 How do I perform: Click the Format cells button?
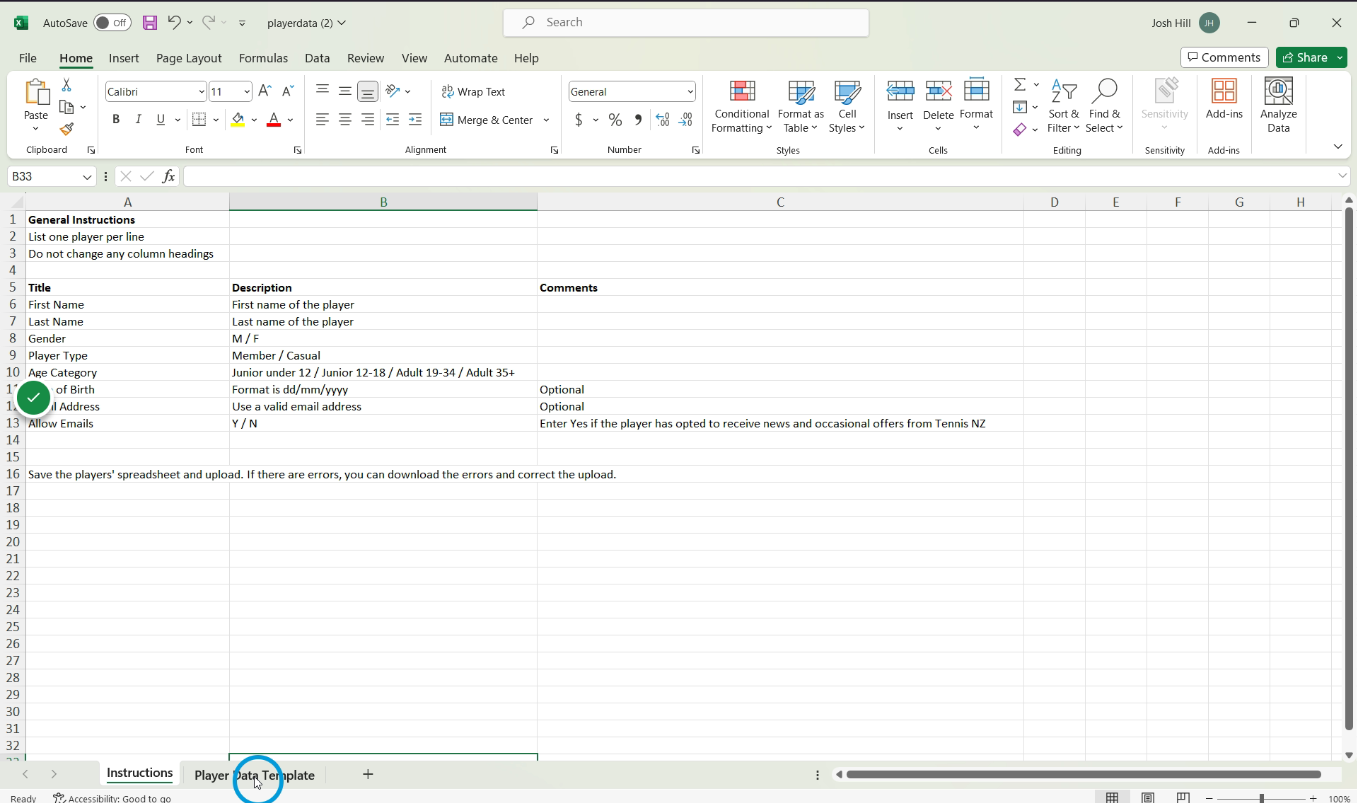click(x=976, y=107)
